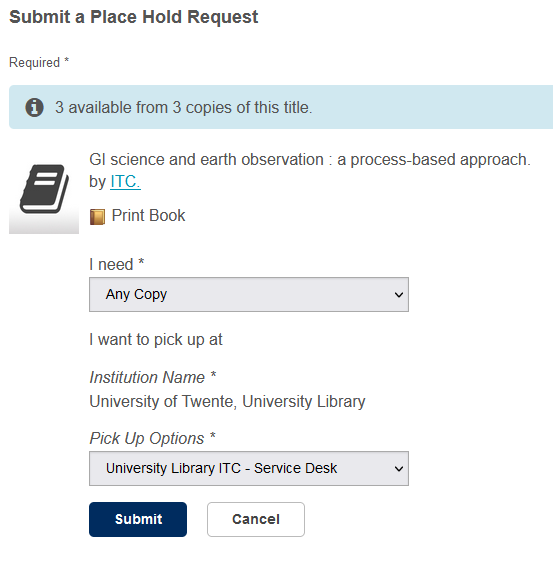Click the 'I want to pick up at' text
553x564 pixels.
pyautogui.click(x=156, y=340)
